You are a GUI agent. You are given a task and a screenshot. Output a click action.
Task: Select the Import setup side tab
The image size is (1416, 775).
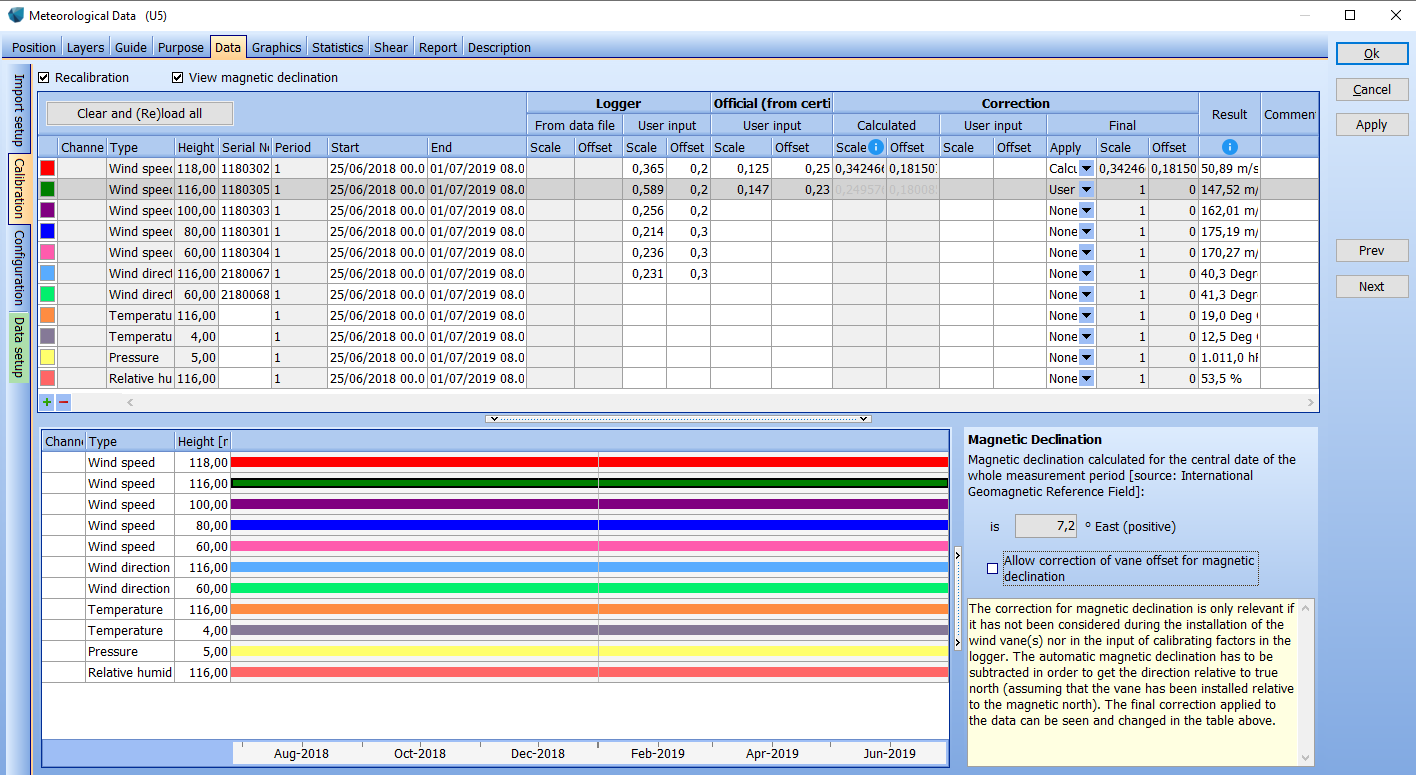tap(19, 110)
